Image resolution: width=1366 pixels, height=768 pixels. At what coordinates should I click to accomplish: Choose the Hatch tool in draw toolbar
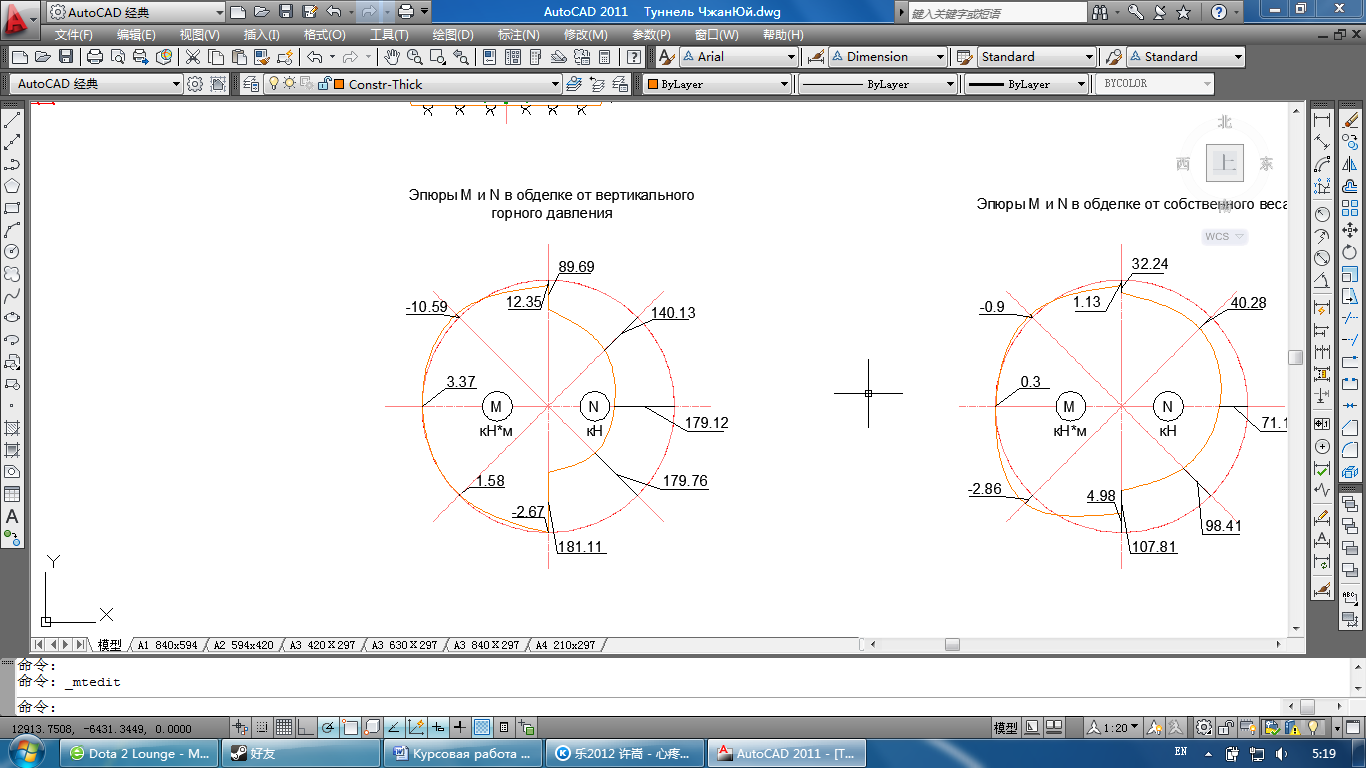[13, 428]
